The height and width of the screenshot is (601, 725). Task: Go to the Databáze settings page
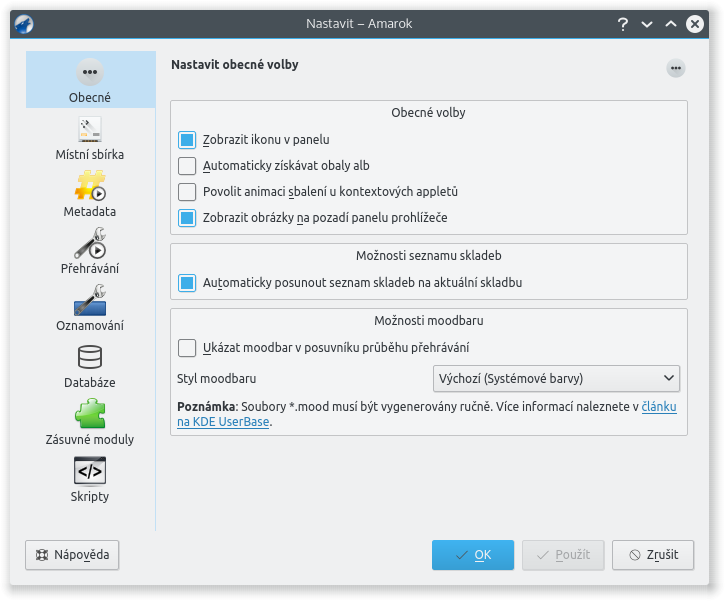pyautogui.click(x=90, y=365)
